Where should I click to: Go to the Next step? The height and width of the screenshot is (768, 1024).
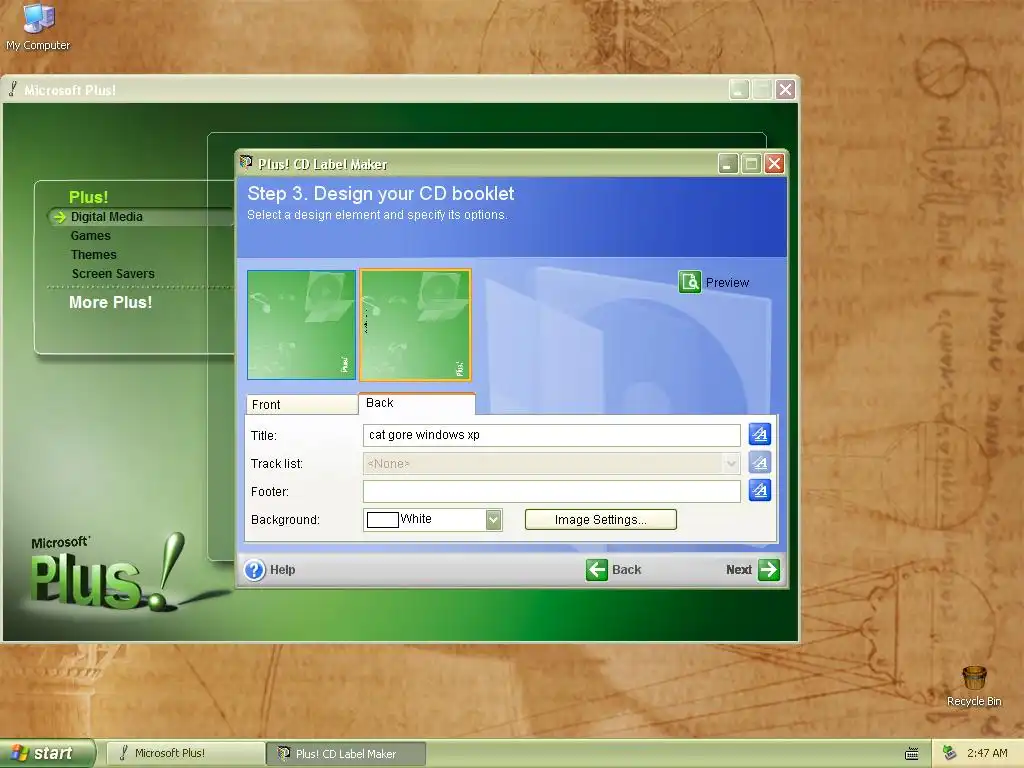[x=752, y=569]
